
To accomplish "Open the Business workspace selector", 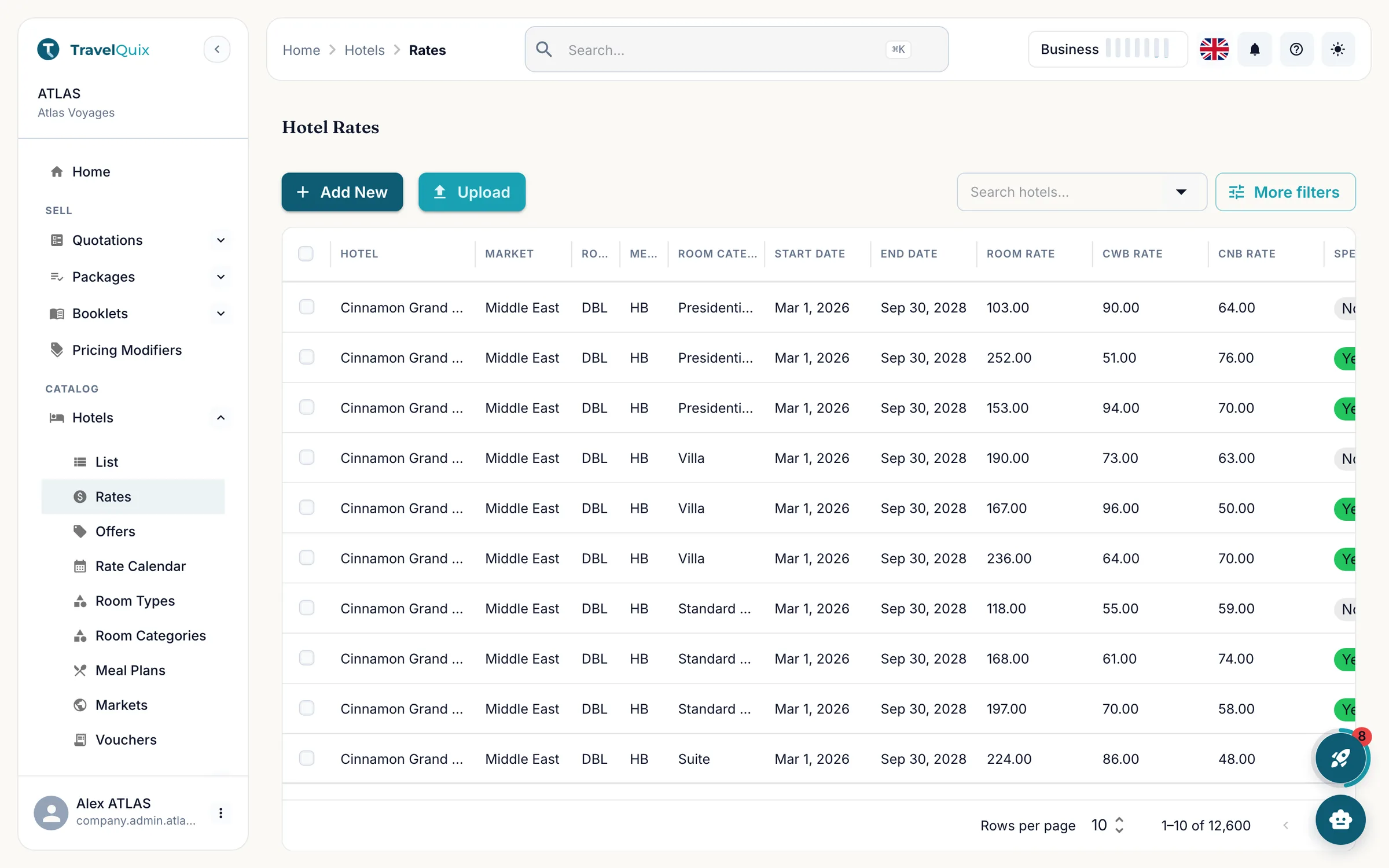I will click(1108, 49).
